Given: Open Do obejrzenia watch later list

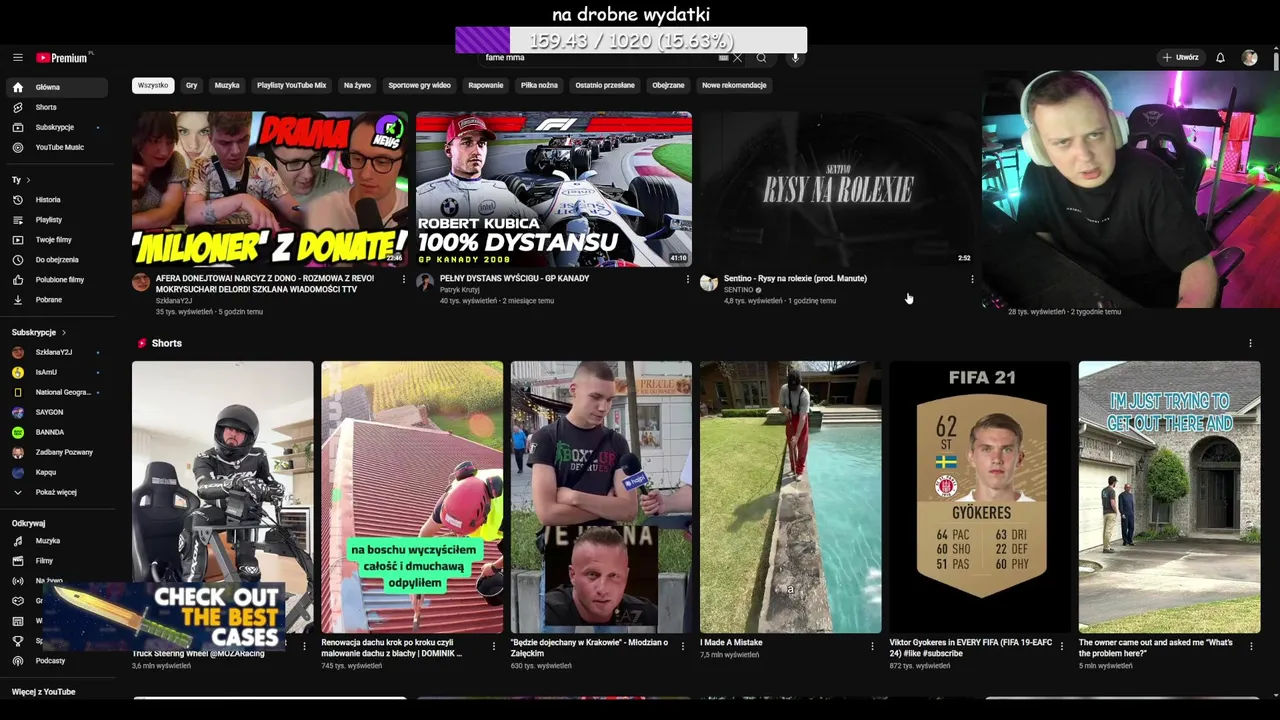Looking at the screenshot, I should [x=58, y=260].
